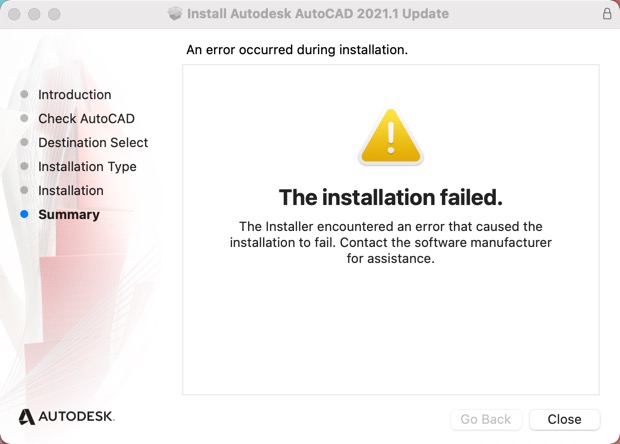This screenshot has width=620, height=444.
Task: Click the installer error description paragraph
Action: point(390,242)
